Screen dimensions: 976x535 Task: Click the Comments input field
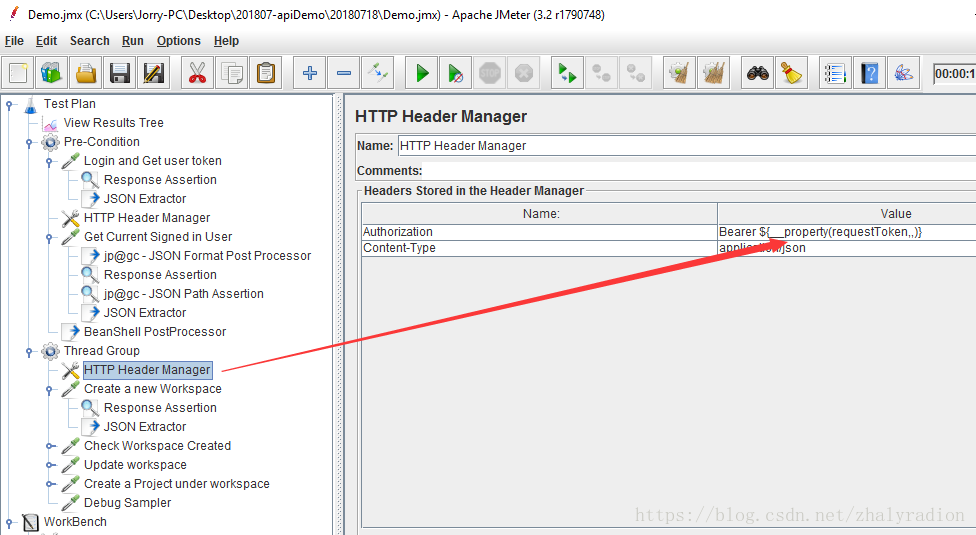[699, 170]
